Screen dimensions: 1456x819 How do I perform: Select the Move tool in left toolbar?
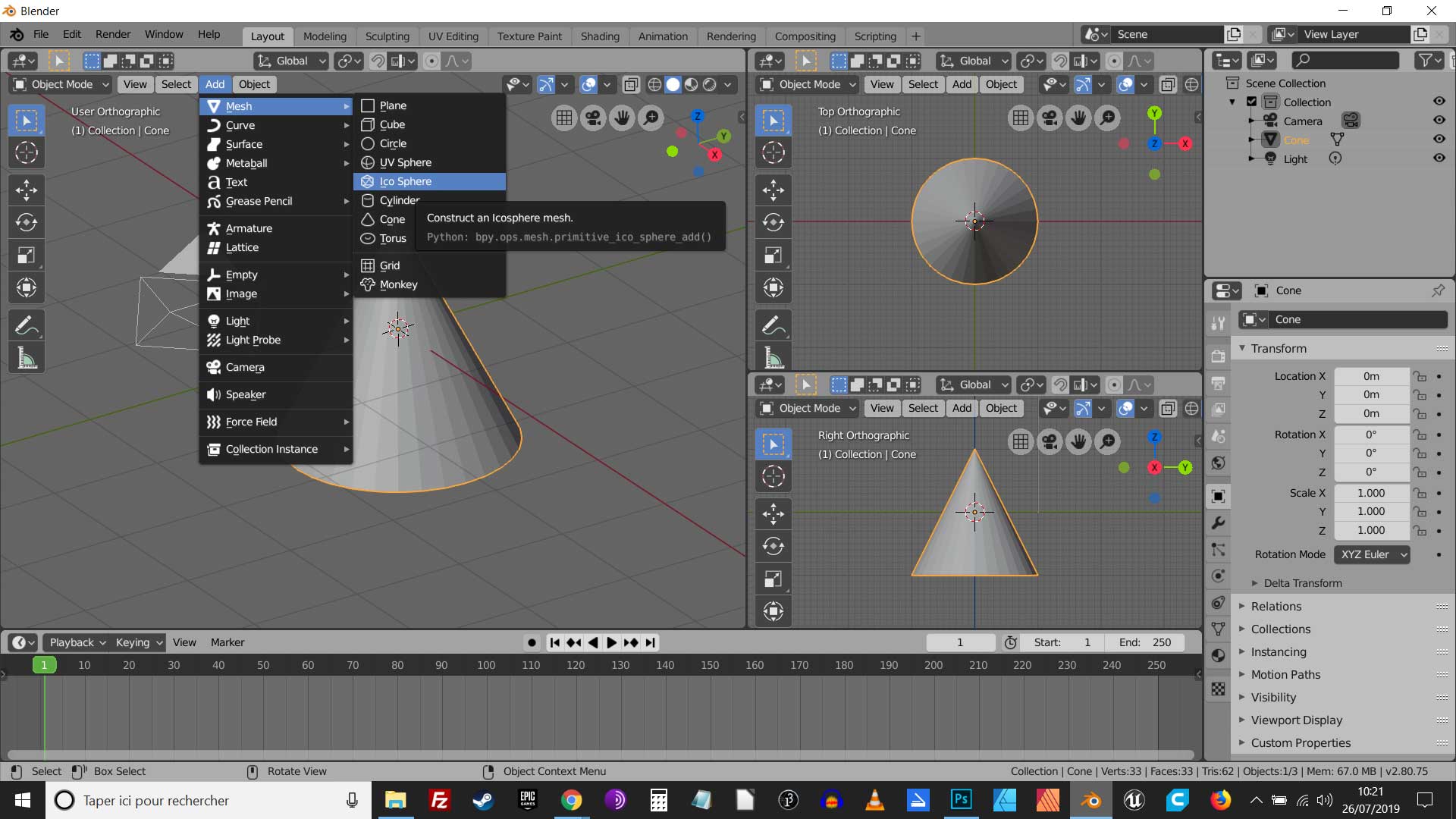[27, 190]
